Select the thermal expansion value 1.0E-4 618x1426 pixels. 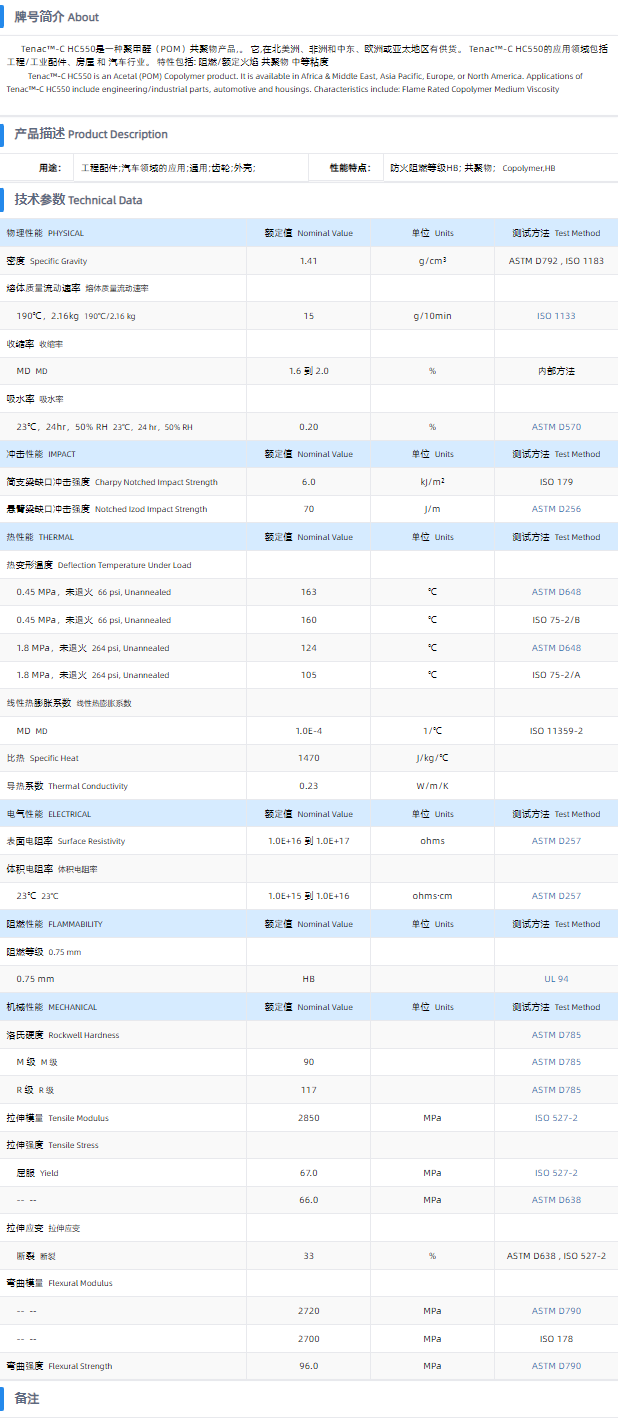309,731
